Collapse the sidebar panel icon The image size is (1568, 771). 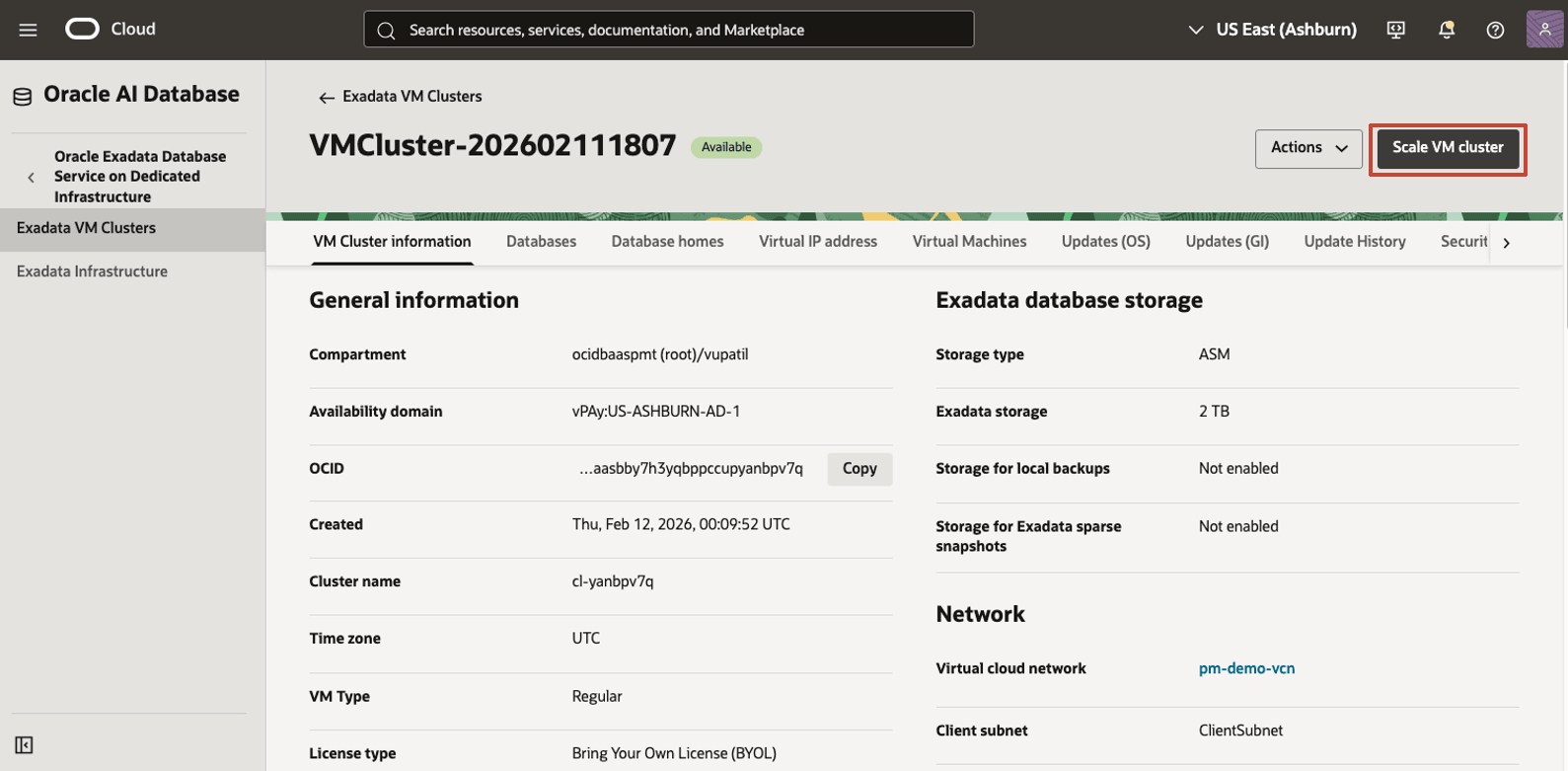(24, 745)
